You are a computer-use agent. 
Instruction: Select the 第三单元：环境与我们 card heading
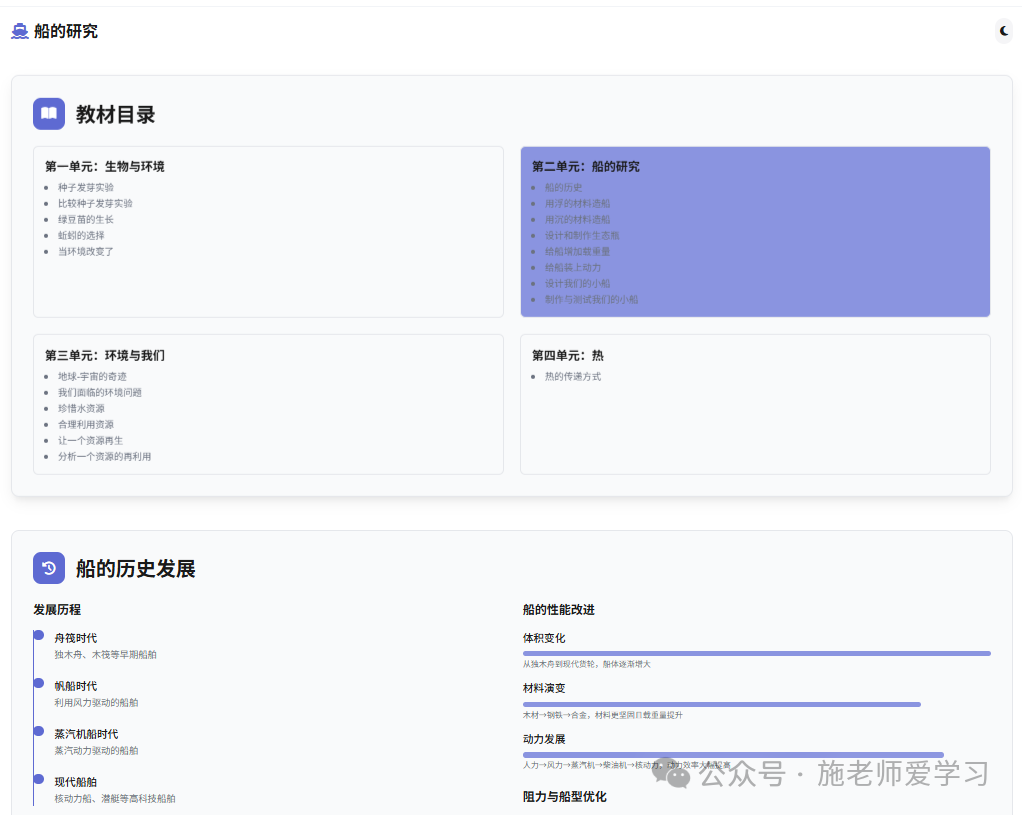coord(104,355)
